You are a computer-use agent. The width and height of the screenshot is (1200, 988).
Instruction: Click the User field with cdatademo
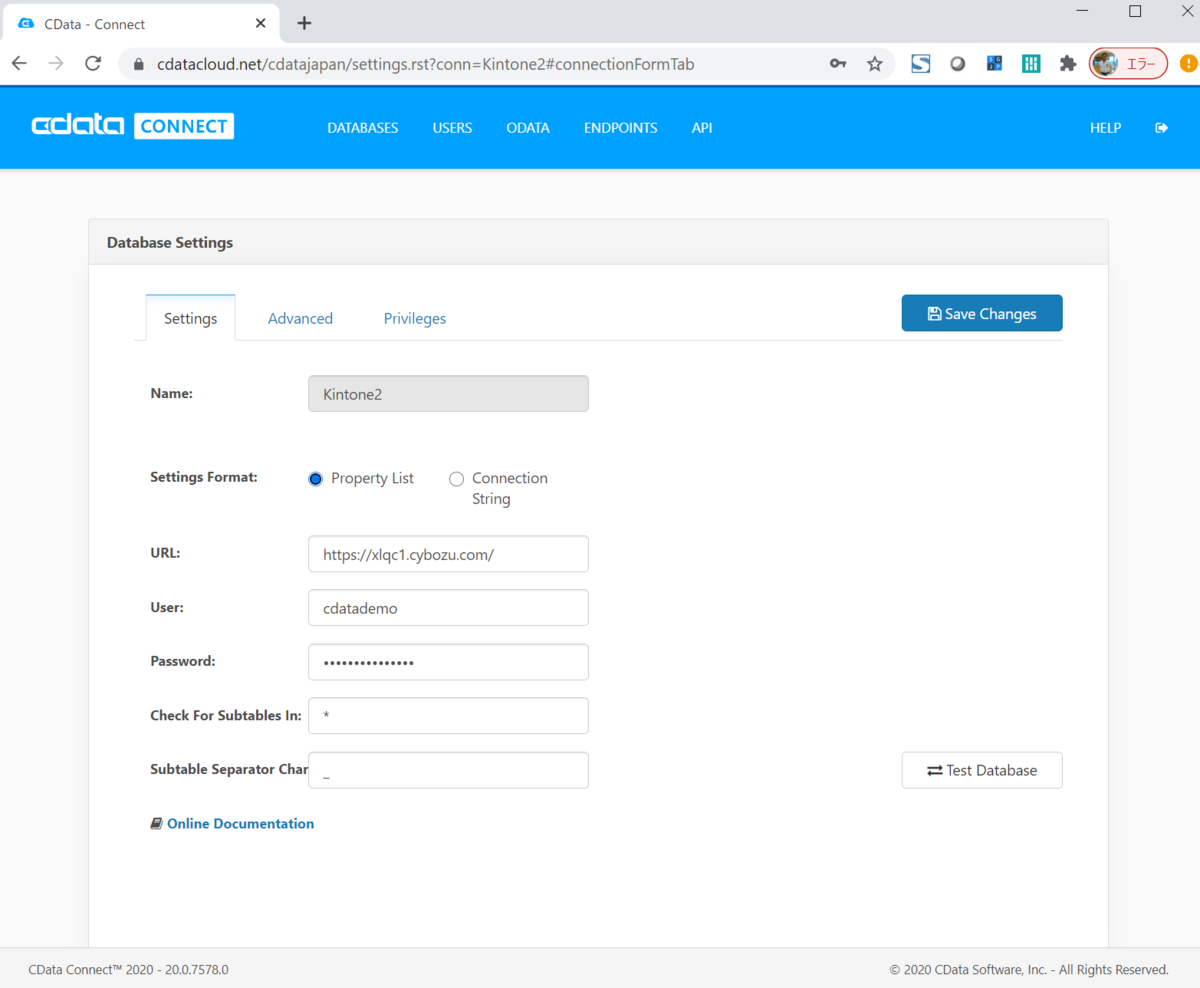coord(448,608)
